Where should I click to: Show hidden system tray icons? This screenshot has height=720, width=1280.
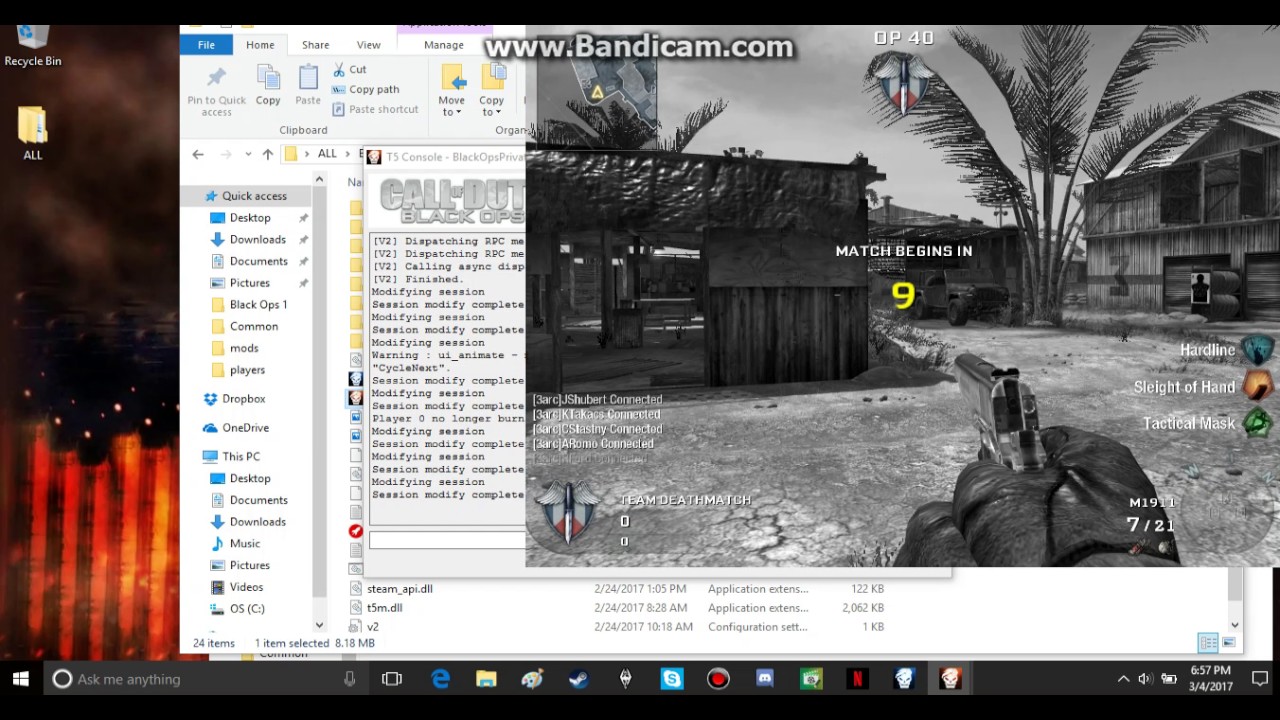(x=1123, y=679)
